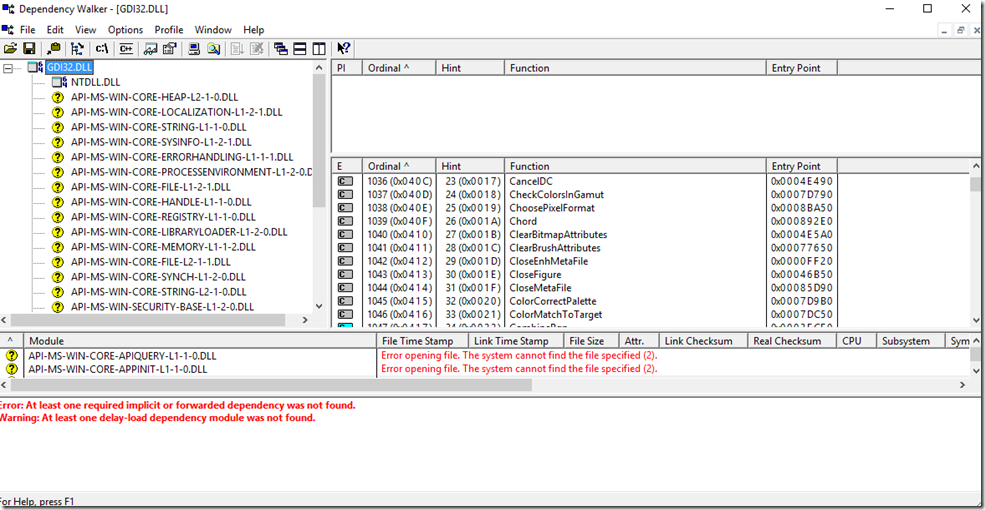The height and width of the screenshot is (510, 985).
Task: Select API-MS-WIN-CORE-SYSINFO-L1-2-1.DLL in tree
Action: click(x=161, y=142)
